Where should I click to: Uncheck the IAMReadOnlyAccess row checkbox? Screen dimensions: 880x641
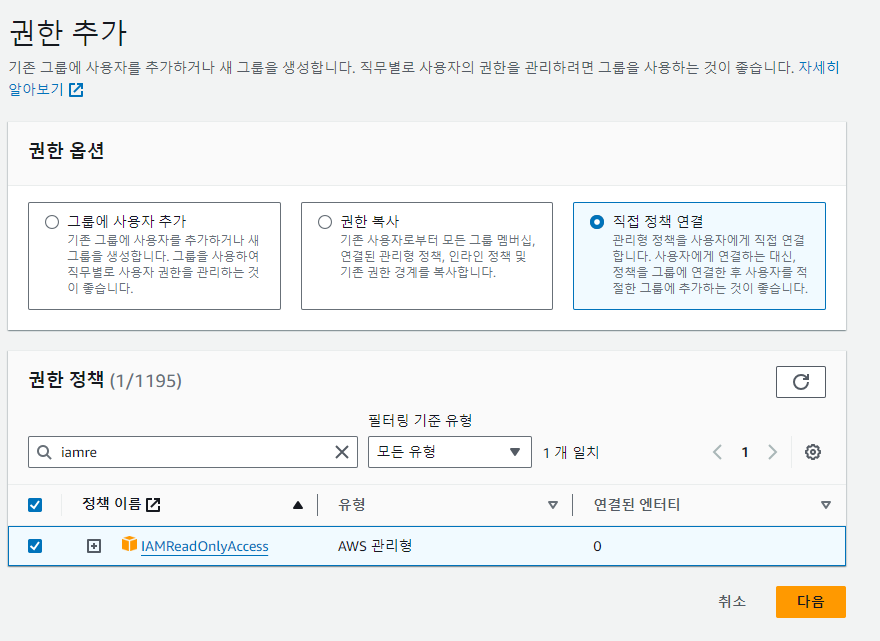pyautogui.click(x=35, y=546)
